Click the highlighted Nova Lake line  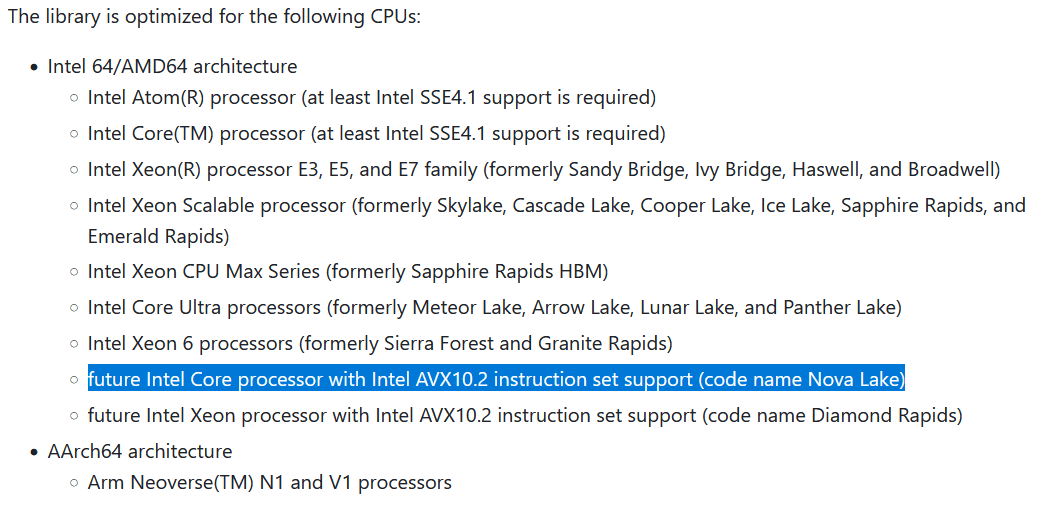pos(495,379)
